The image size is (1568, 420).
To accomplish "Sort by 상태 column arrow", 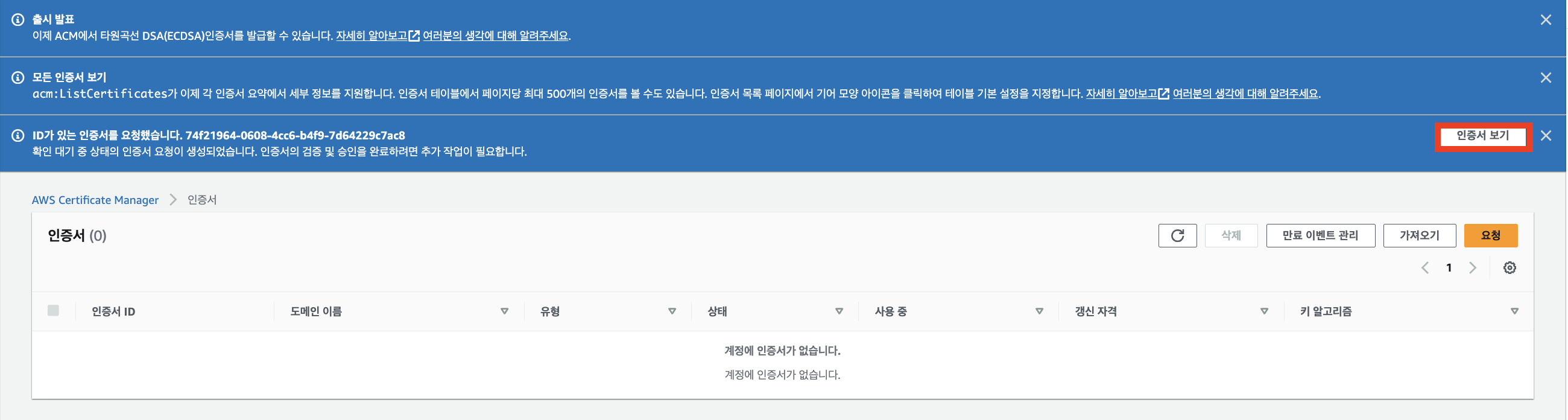I will point(840,311).
